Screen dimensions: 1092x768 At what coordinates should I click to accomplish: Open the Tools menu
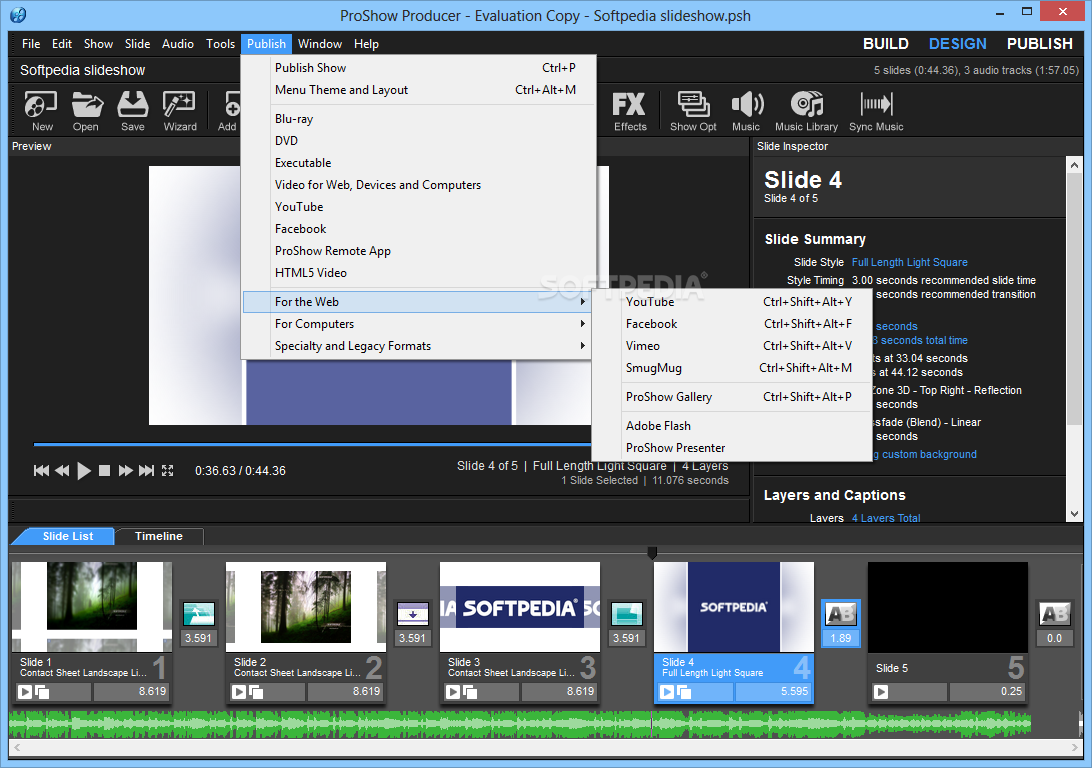(x=220, y=44)
